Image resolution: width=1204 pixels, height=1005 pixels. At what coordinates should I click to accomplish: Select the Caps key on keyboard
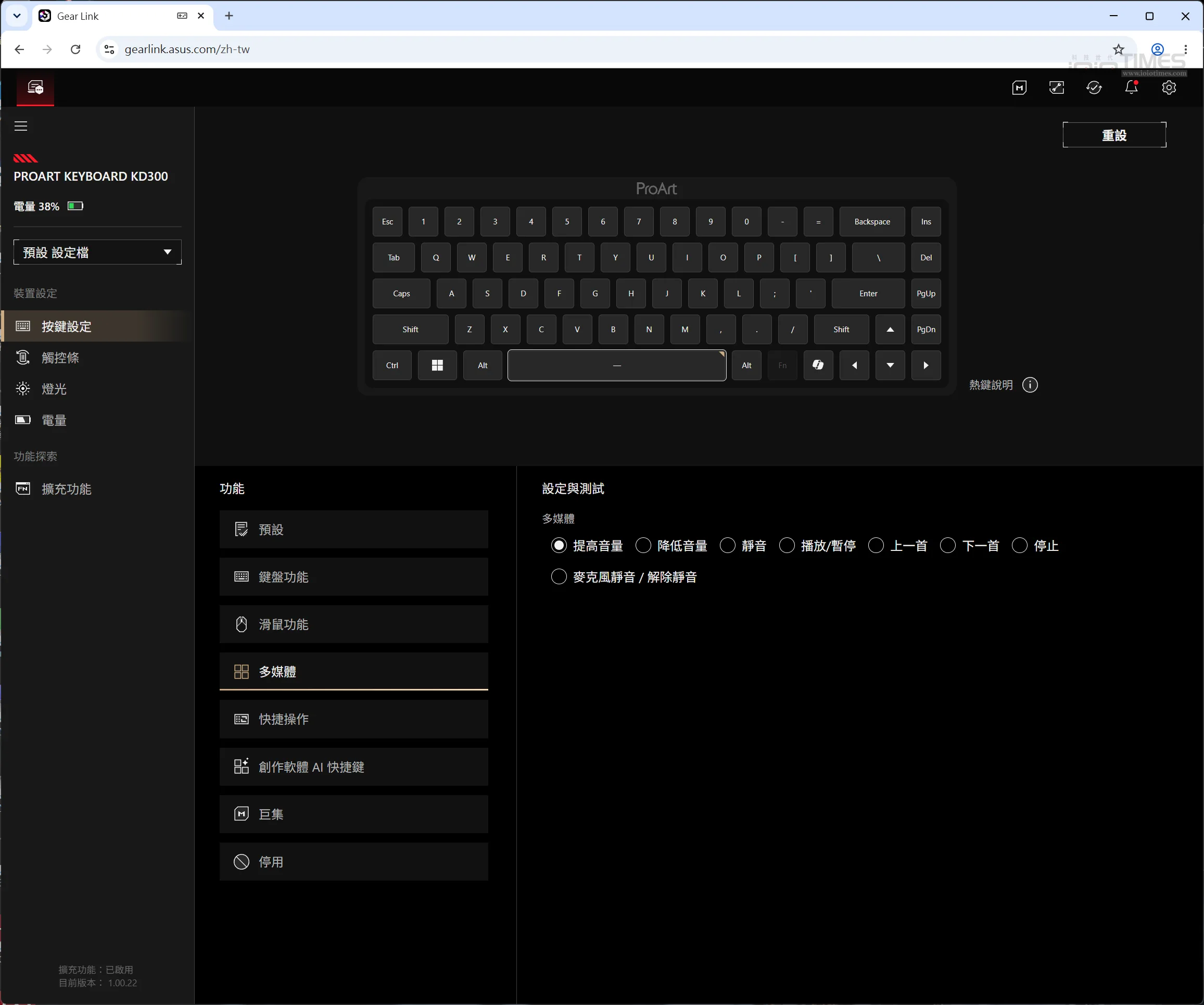tap(401, 294)
